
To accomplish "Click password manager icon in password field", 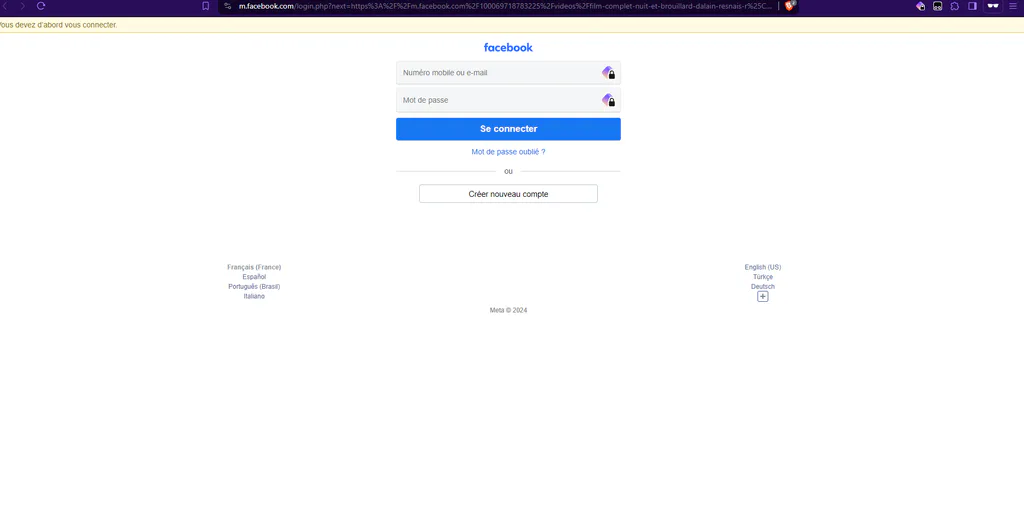I will click(608, 100).
